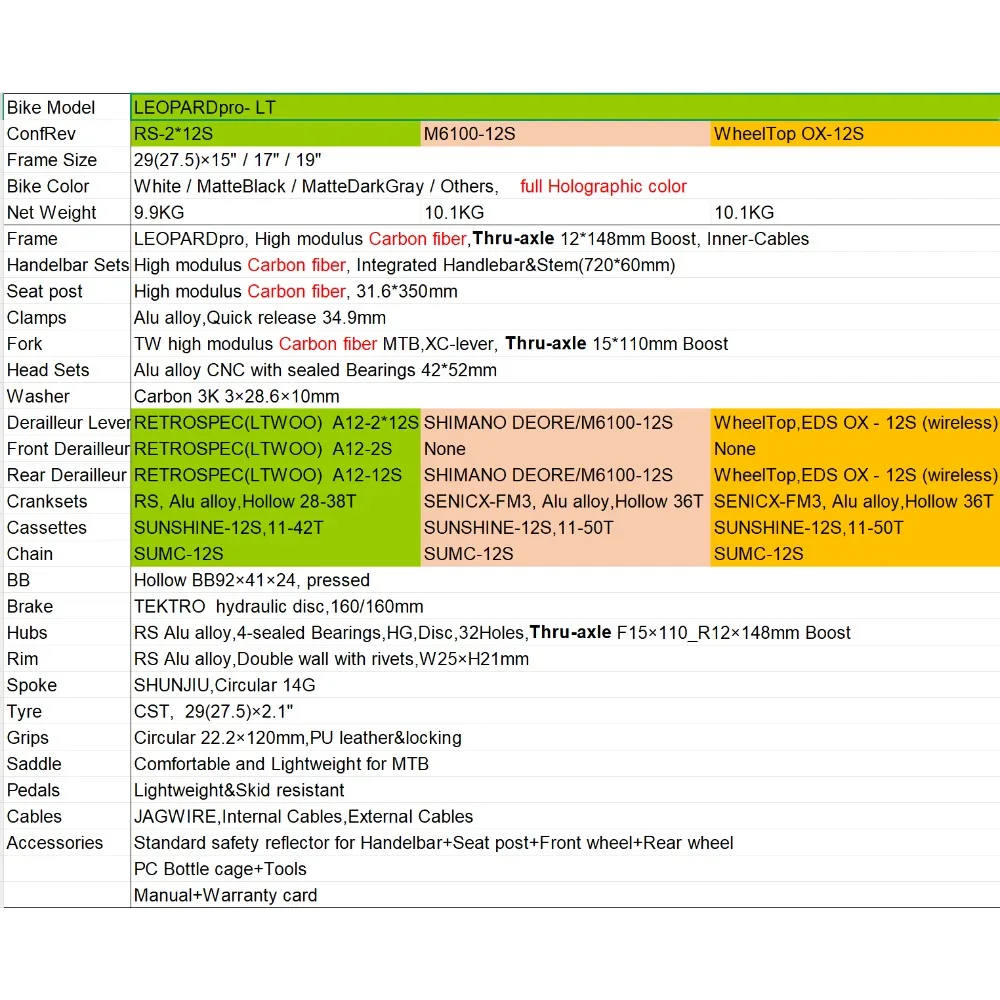The width and height of the screenshot is (1000, 1000).
Task: Select the orange 'SUNSHINE-12S,11-50T' cassette cell
Action: click(x=855, y=527)
